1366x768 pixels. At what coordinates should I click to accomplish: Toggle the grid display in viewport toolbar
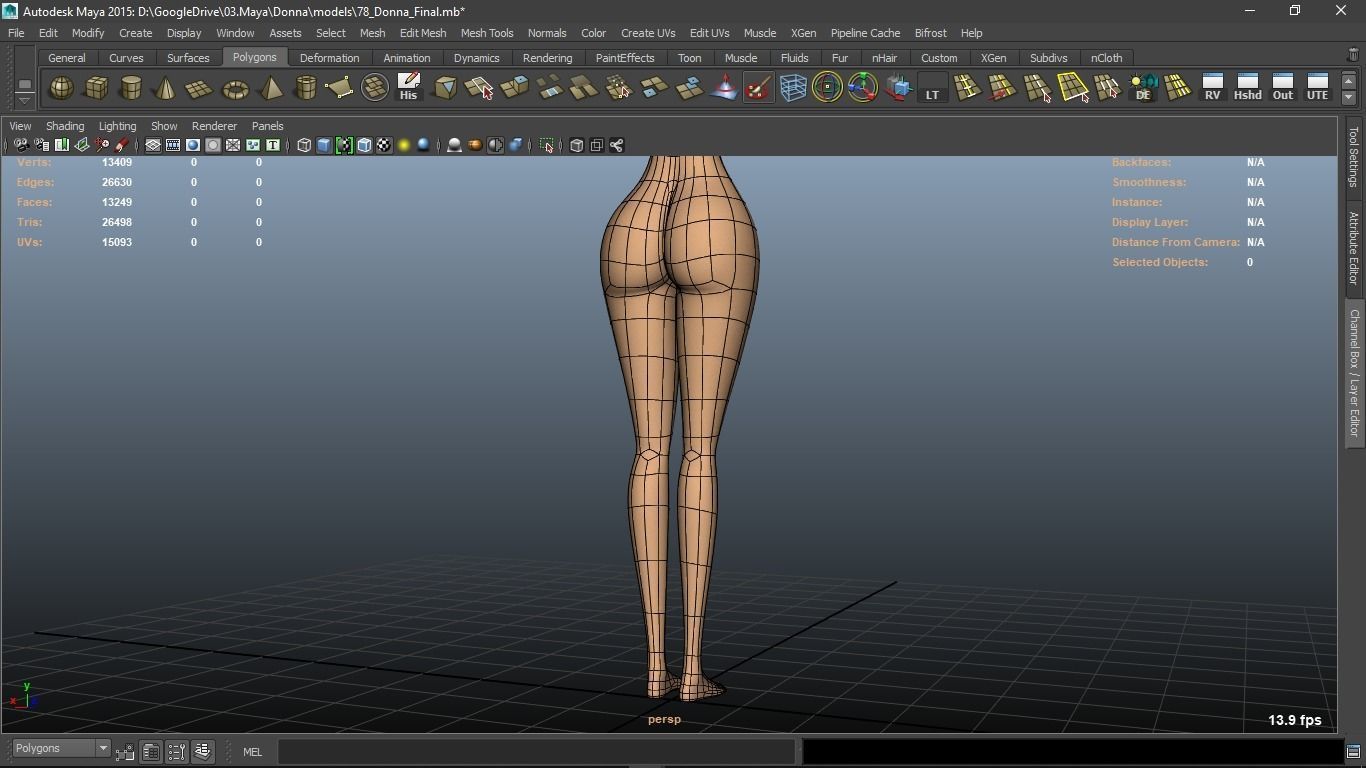[153, 146]
